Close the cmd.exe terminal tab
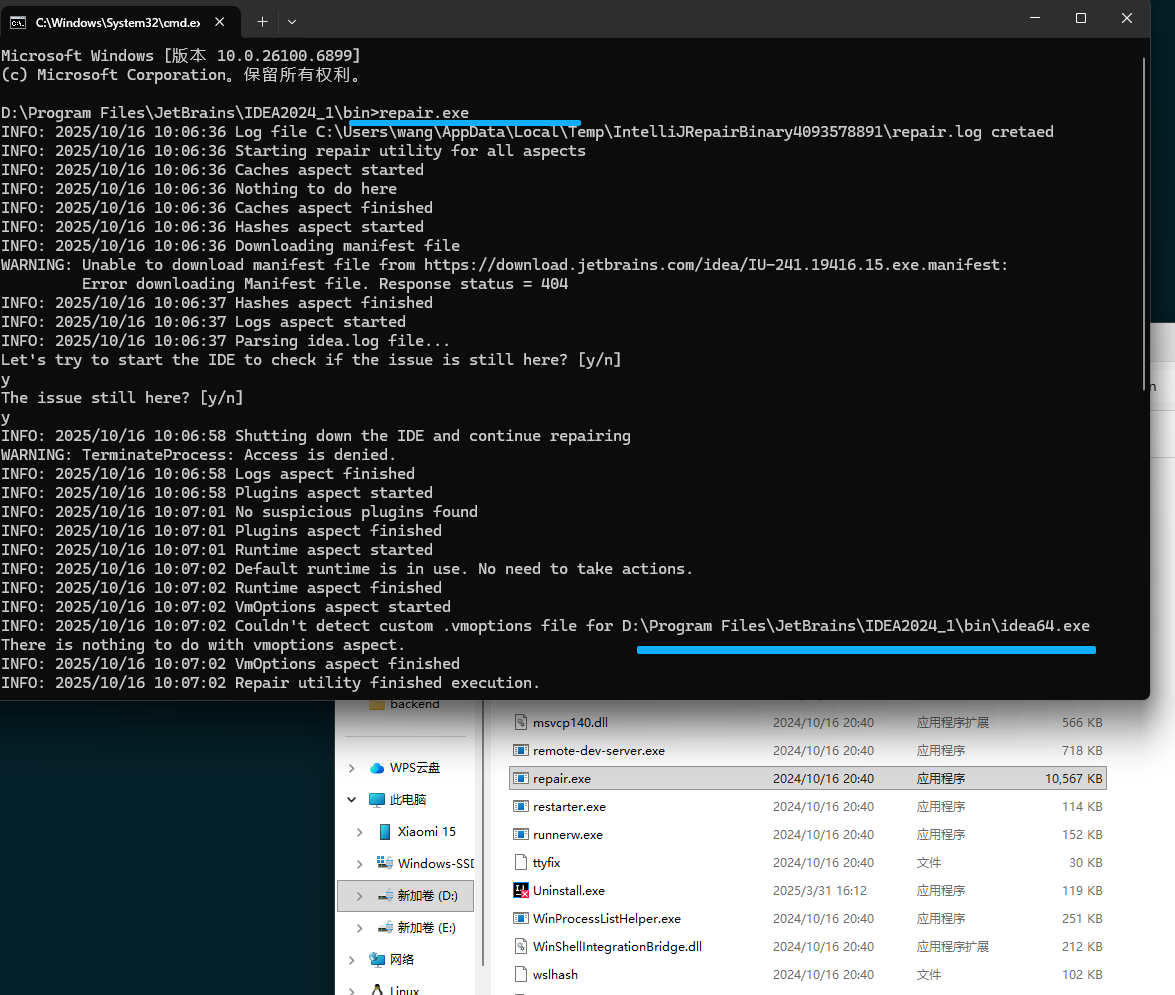 220,22
